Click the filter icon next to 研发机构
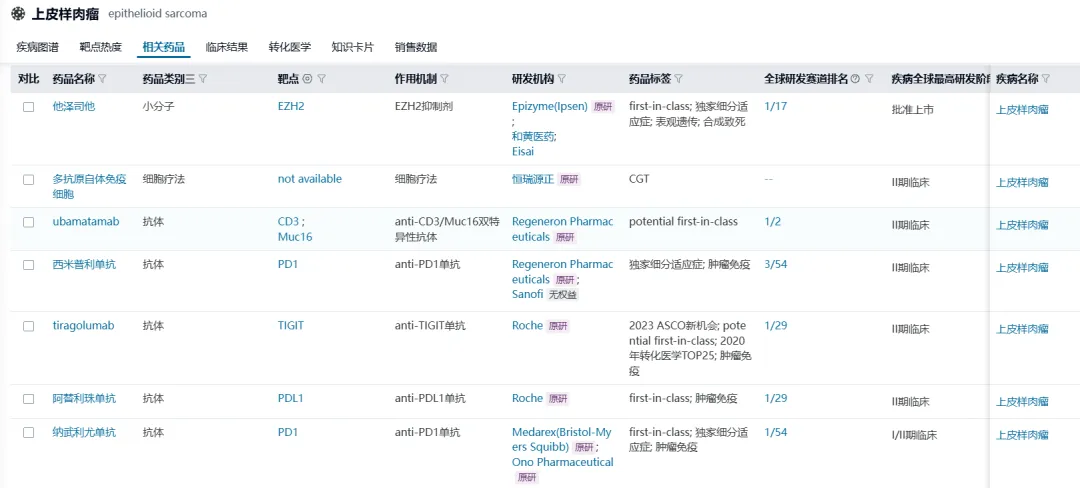This screenshot has width=1080, height=488. click(x=562, y=79)
